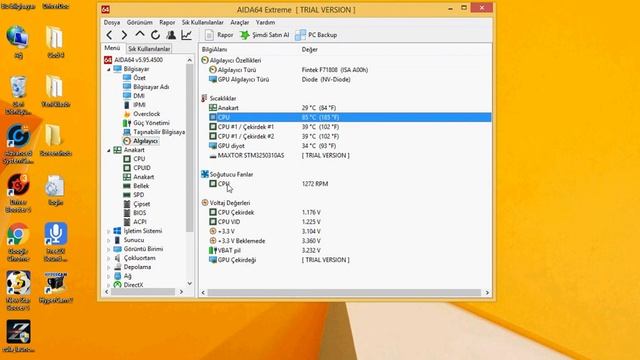This screenshot has width=640, height=360.
Task: Open the Recycle Bin desktop icon
Action: 18,94
